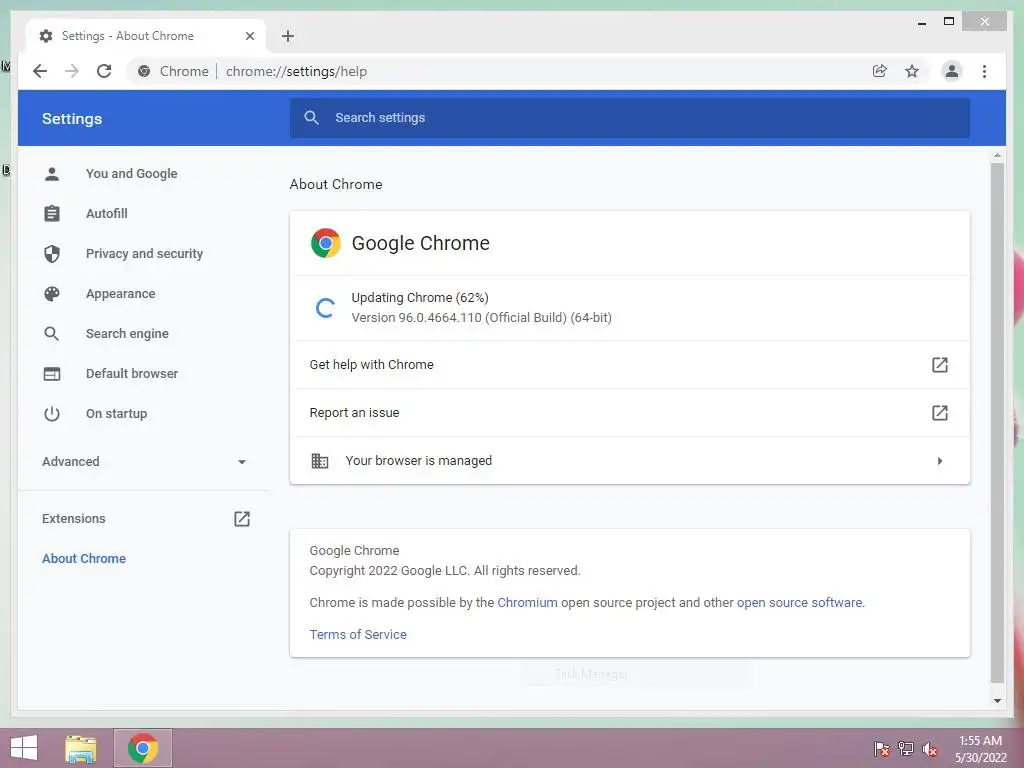Open Chrome's three-dot menu
Image resolution: width=1024 pixels, height=768 pixels.
pos(984,71)
